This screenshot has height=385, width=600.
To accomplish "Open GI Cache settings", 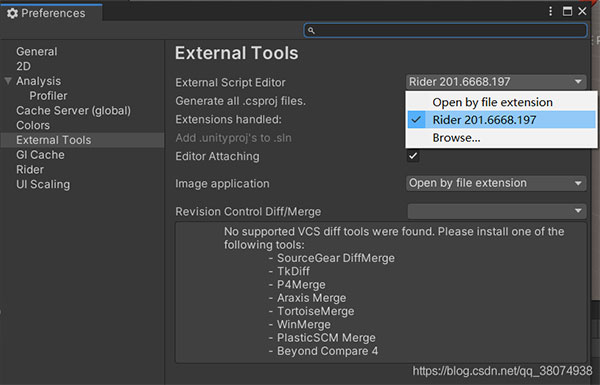I will (40, 155).
